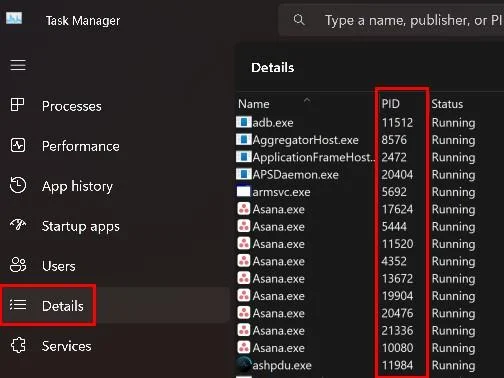504x378 pixels.
Task: Click PID value 19904
Action: coord(397,296)
